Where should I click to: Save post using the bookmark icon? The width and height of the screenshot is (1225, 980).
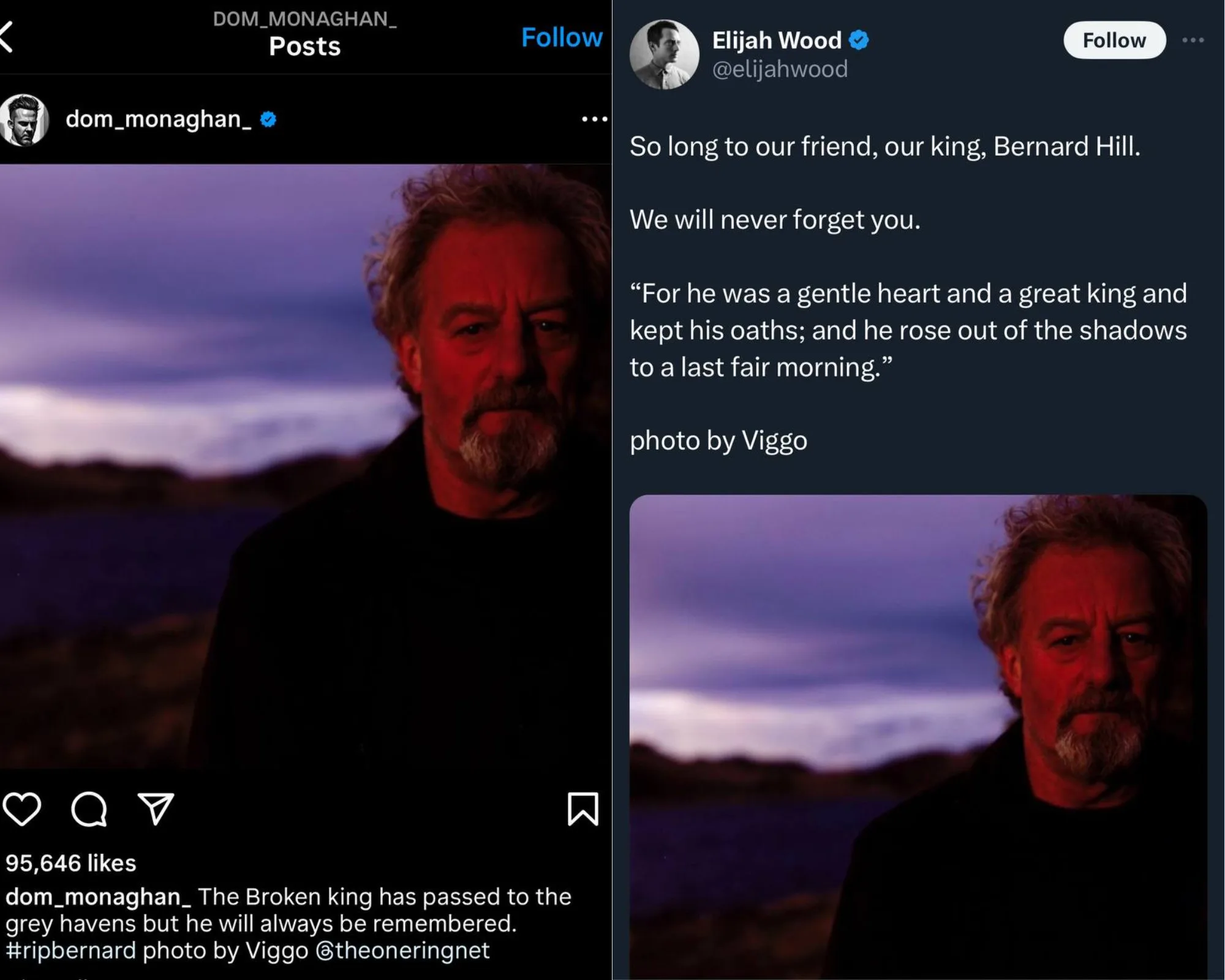(x=582, y=809)
